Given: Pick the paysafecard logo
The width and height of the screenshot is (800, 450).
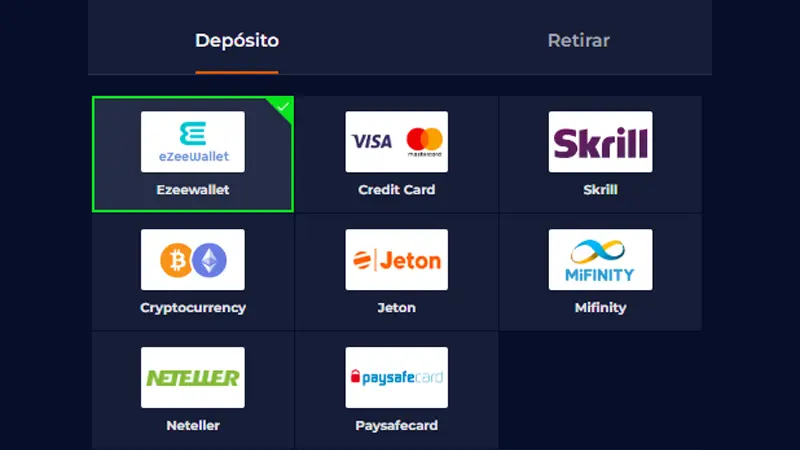Looking at the screenshot, I should (396, 378).
